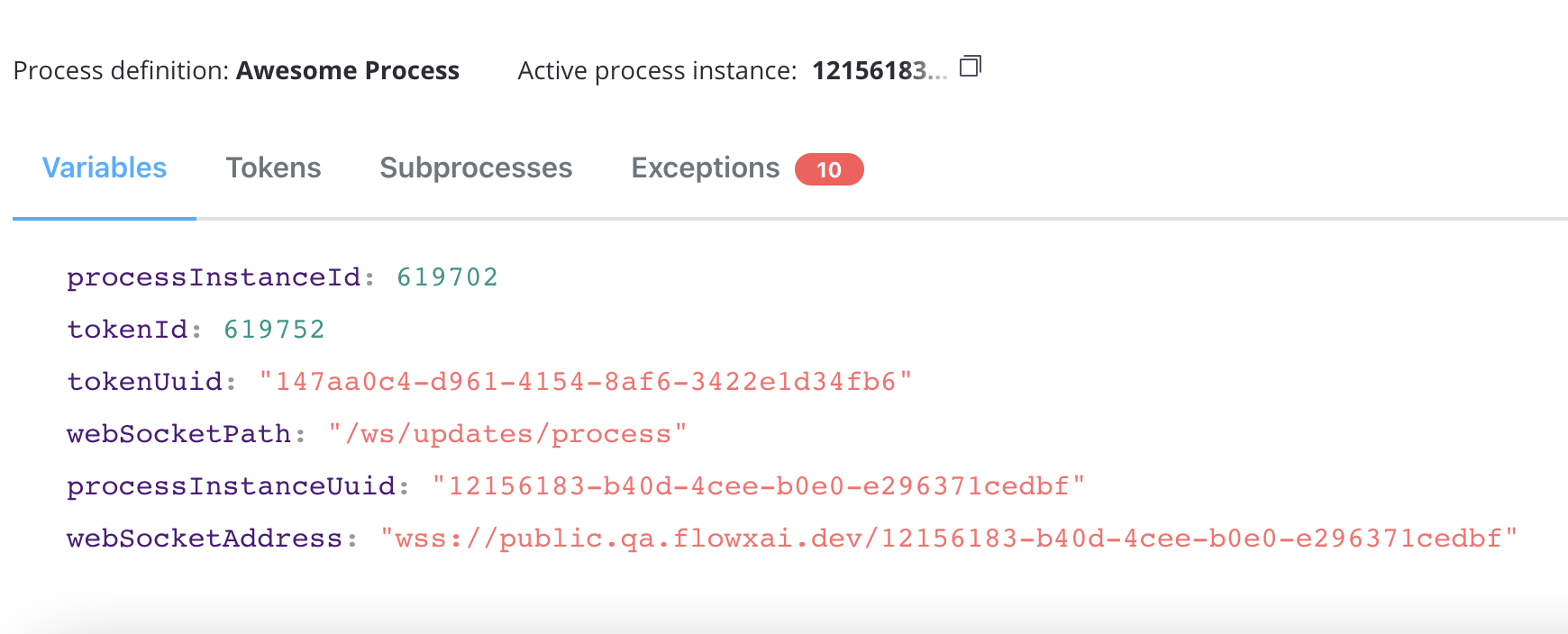Select the processInstanceUuid variable key

(231, 486)
